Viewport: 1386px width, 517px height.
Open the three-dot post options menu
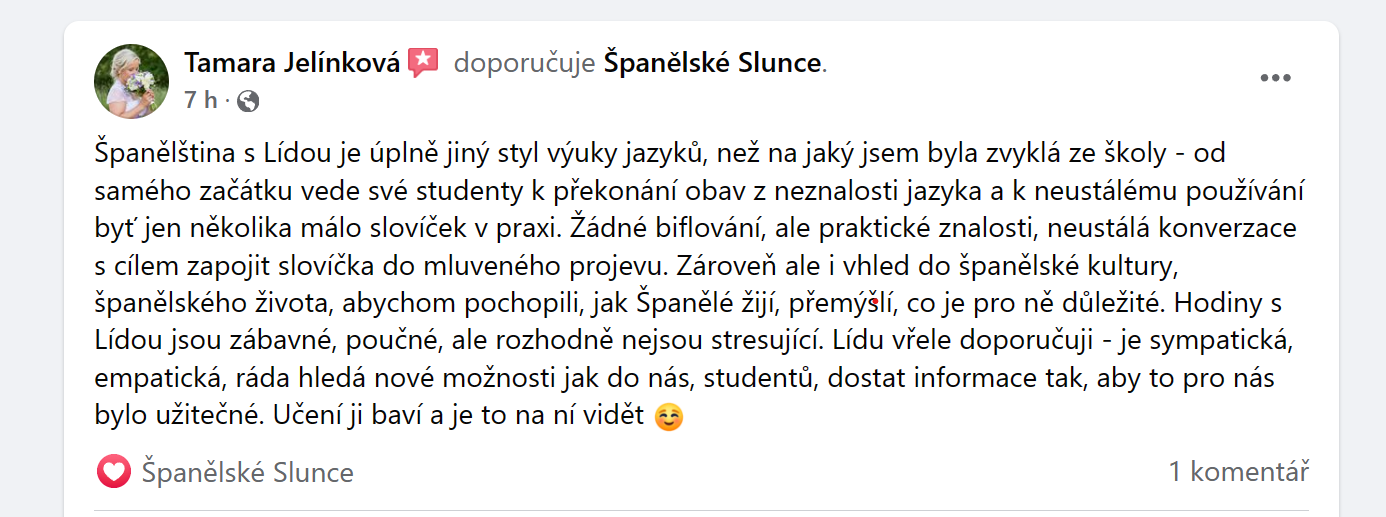coord(1275,79)
